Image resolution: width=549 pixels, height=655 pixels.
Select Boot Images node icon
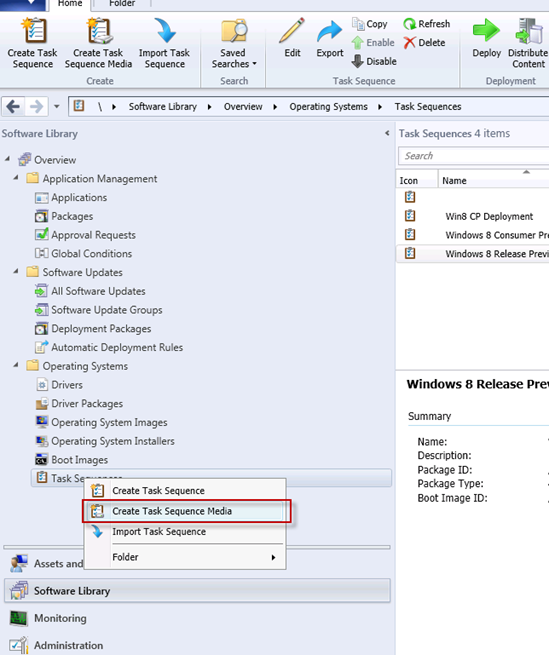(x=41, y=460)
